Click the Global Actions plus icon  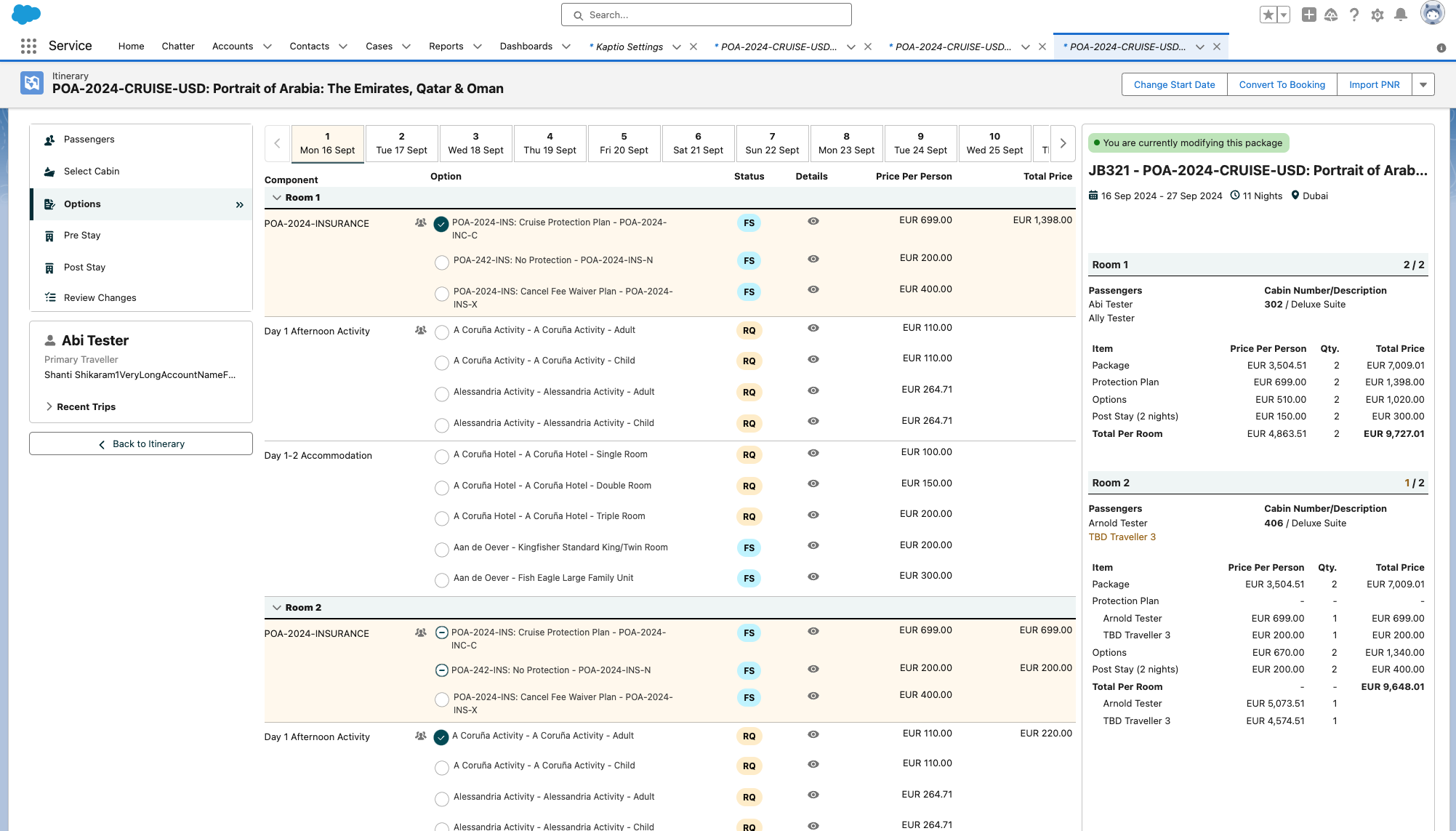pyautogui.click(x=1308, y=15)
